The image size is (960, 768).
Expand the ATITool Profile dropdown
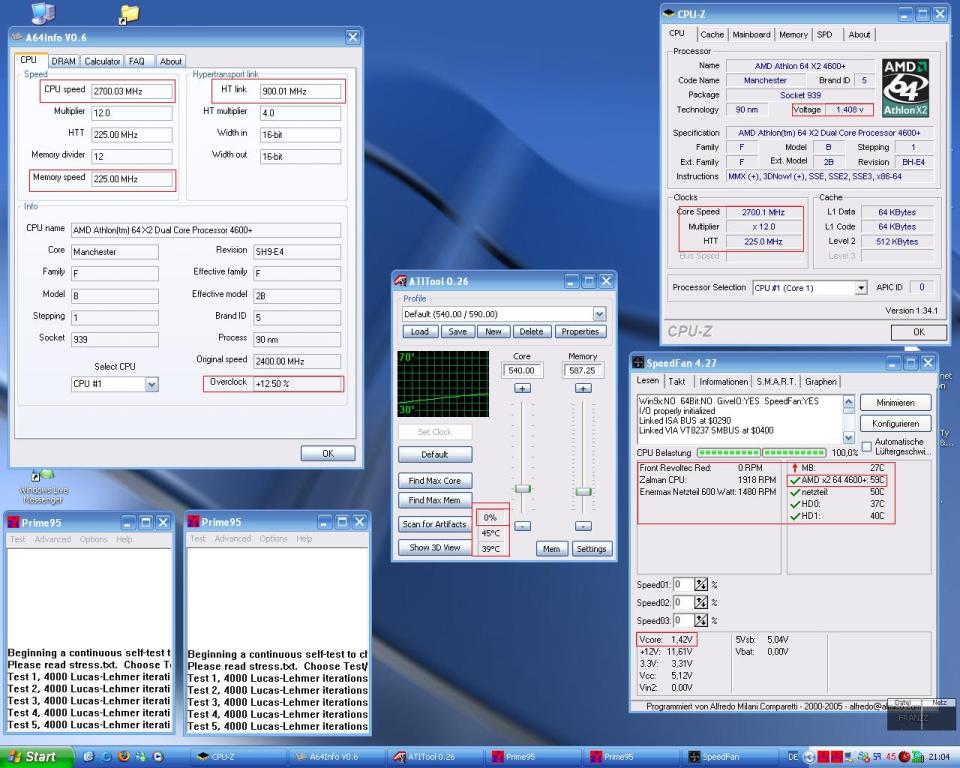[599, 314]
